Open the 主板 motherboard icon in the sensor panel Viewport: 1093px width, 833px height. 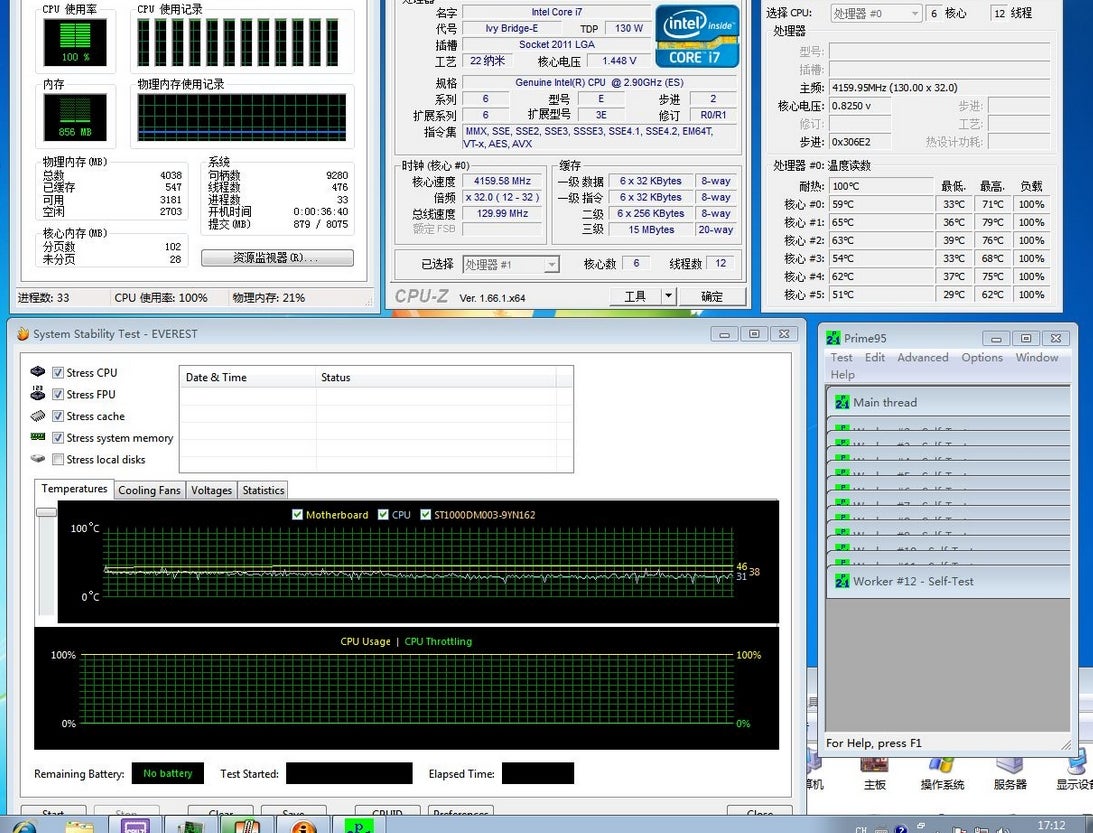coord(874,766)
